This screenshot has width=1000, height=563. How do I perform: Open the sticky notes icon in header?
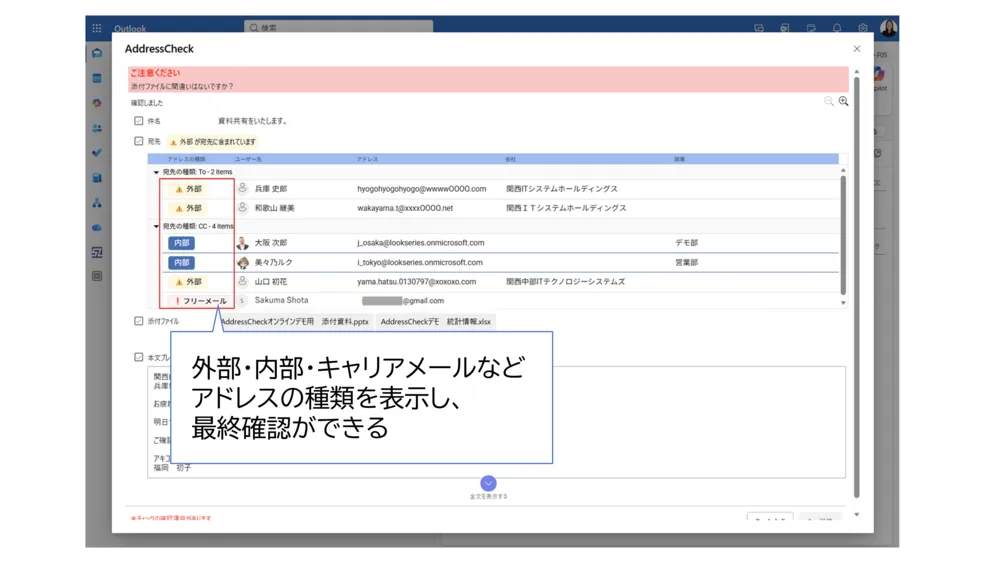click(811, 28)
